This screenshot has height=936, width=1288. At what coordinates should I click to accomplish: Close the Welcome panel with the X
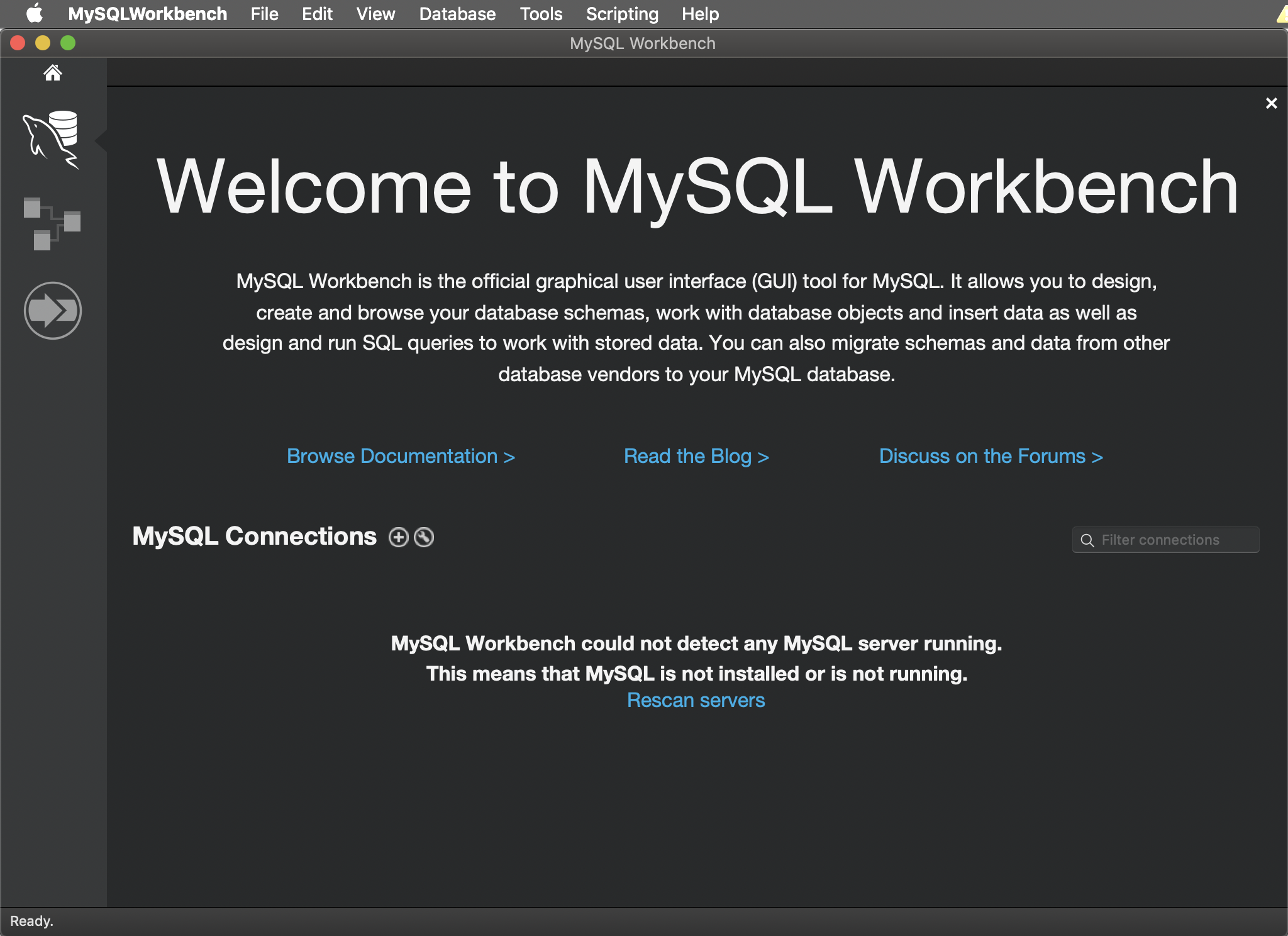[1272, 103]
